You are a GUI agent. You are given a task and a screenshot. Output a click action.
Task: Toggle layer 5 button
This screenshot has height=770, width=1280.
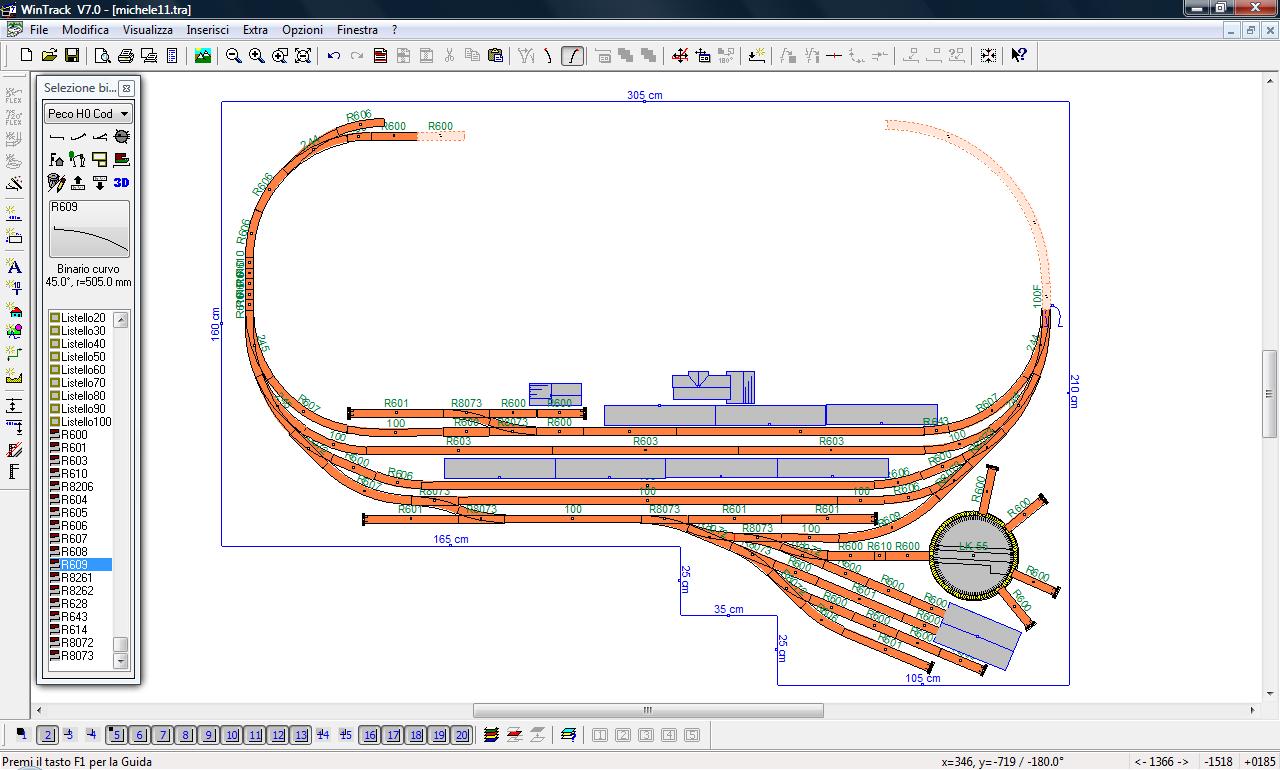(116, 735)
